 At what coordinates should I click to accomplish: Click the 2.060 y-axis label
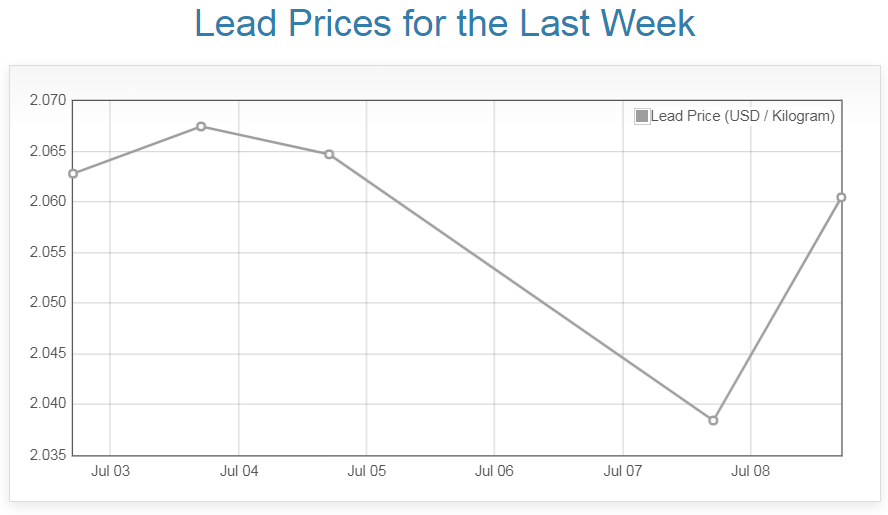[x=48, y=202]
